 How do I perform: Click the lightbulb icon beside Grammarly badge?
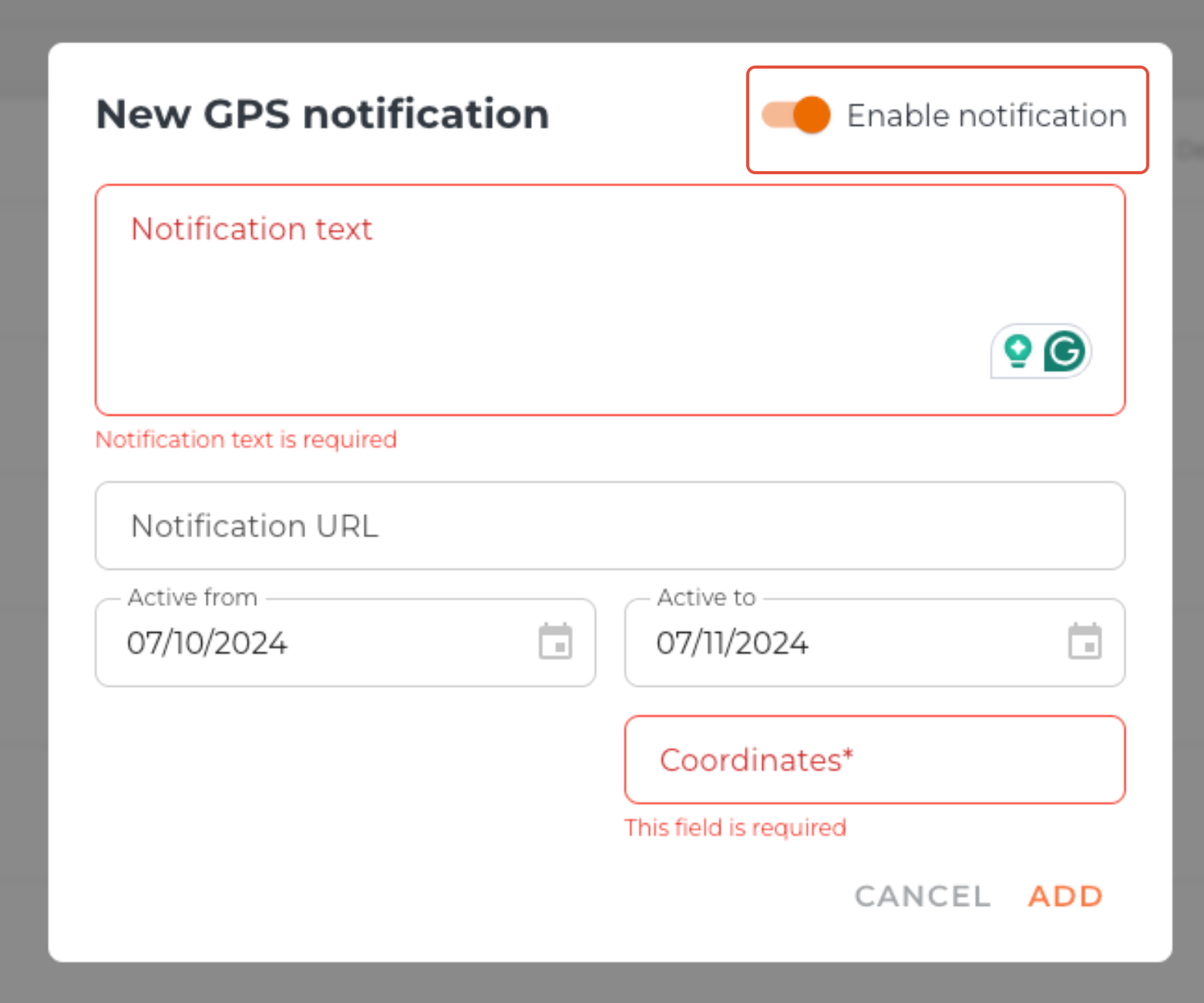pos(1017,351)
